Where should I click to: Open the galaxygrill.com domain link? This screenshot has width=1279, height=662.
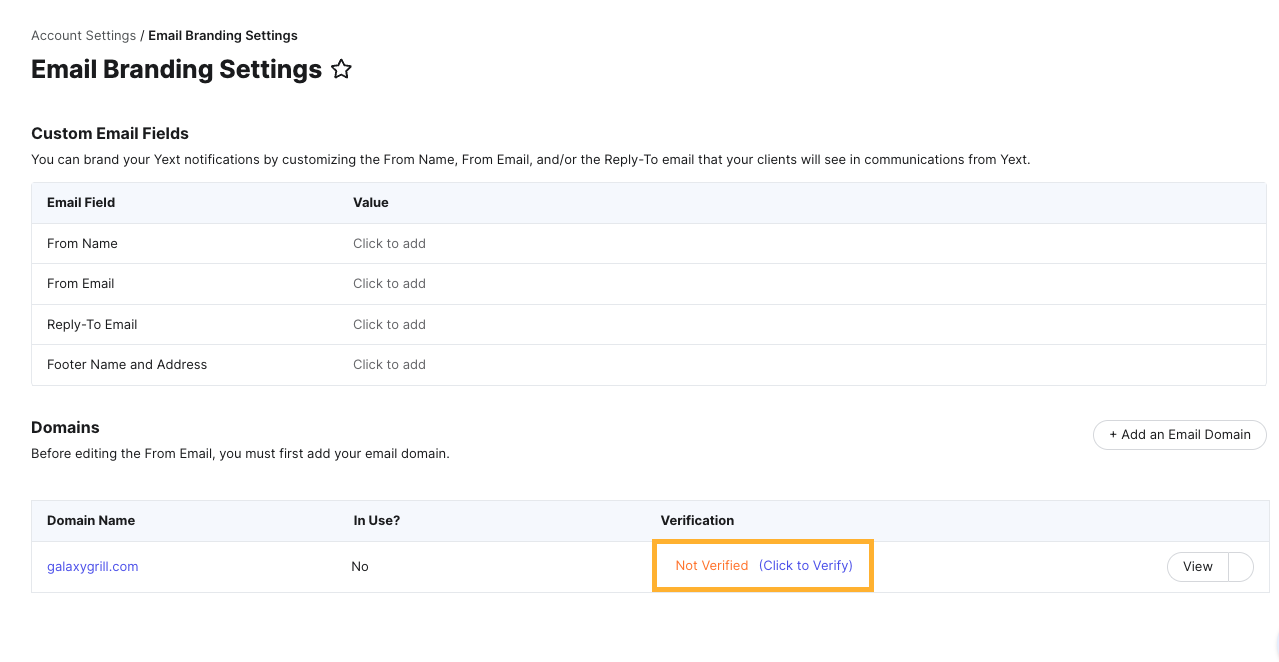click(x=92, y=566)
